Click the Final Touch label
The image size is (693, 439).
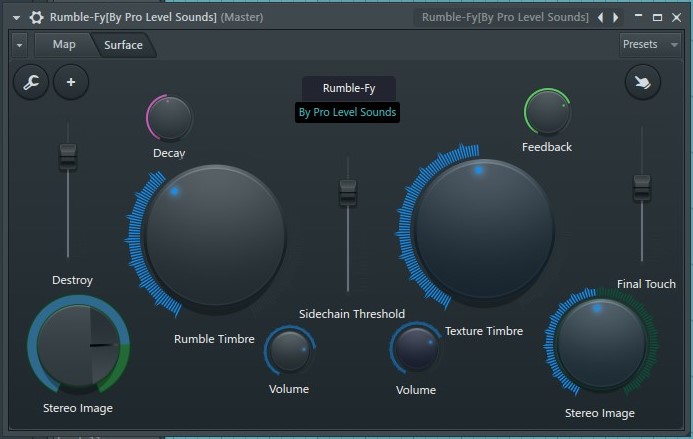[646, 284]
